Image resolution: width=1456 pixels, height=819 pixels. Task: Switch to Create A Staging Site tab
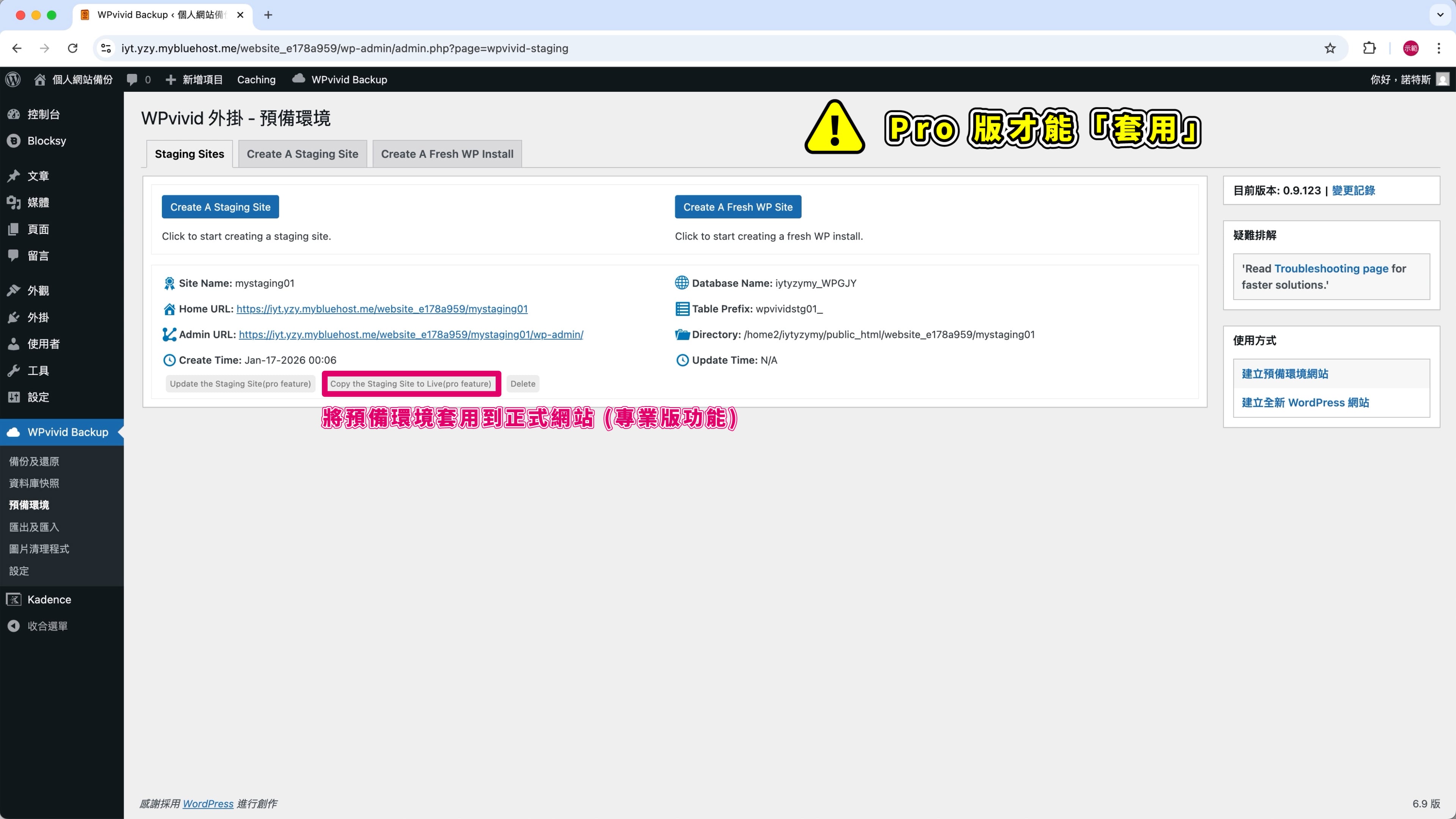tap(302, 154)
